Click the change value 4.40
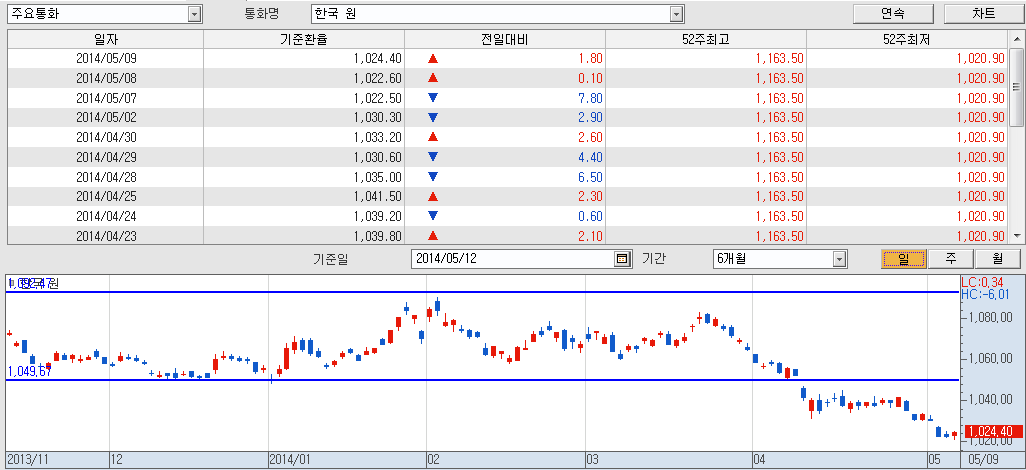The height and width of the screenshot is (470, 1026). coord(590,156)
